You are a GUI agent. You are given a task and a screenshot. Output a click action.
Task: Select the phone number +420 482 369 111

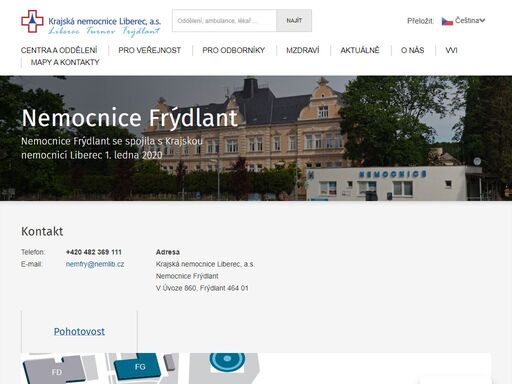(x=94, y=252)
